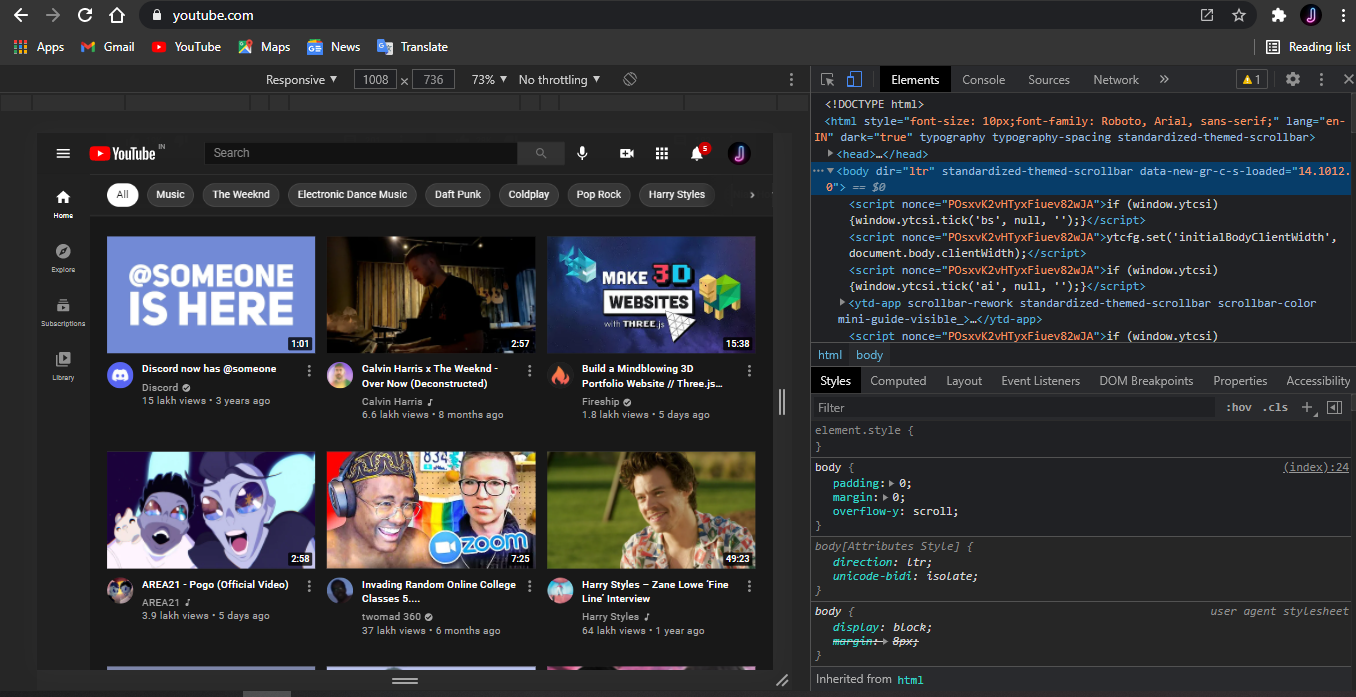Open DevTools customize three-dot menu
The width and height of the screenshot is (1356, 697).
pyautogui.click(x=1321, y=79)
